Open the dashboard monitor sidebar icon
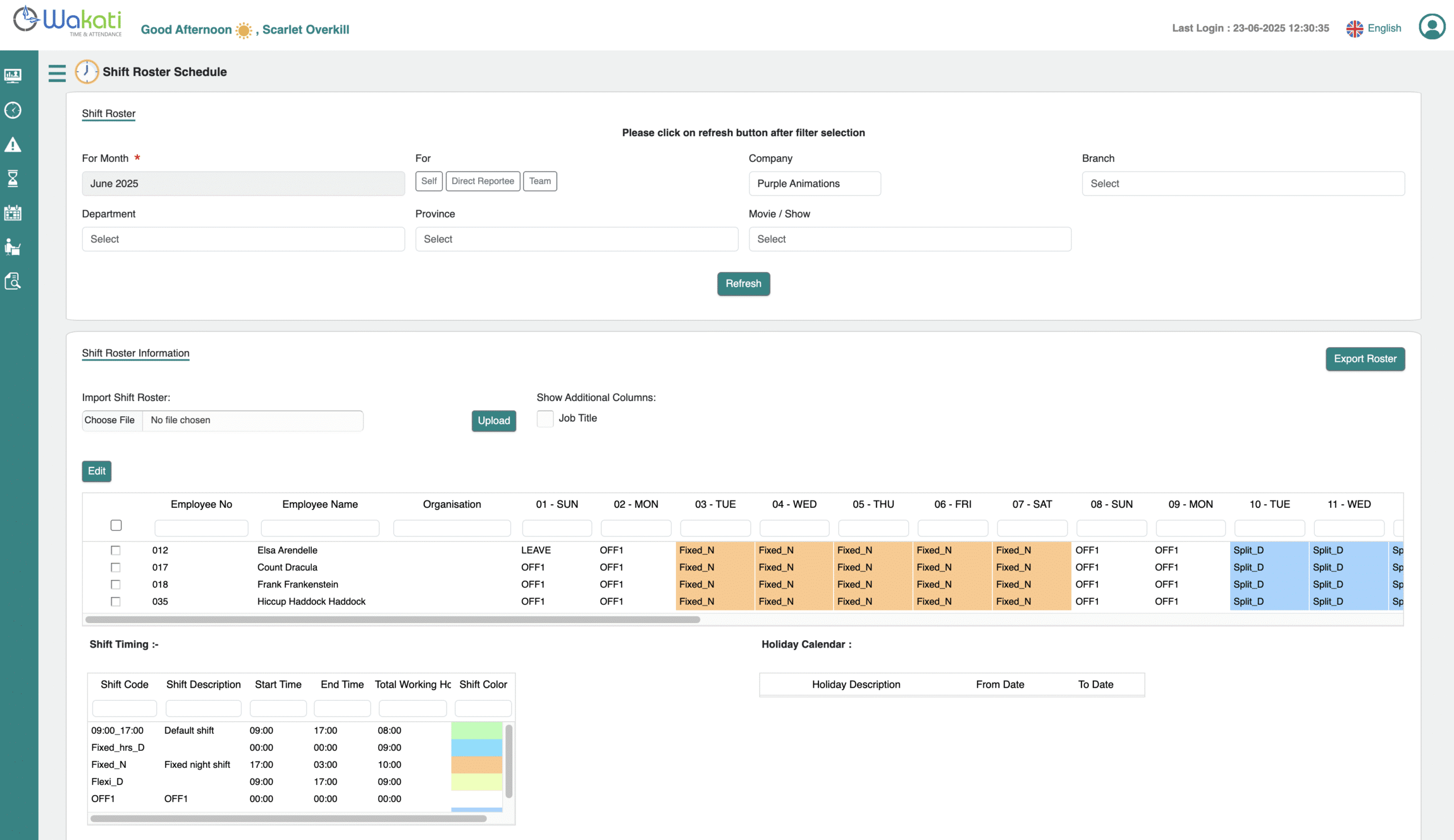 [x=12, y=76]
